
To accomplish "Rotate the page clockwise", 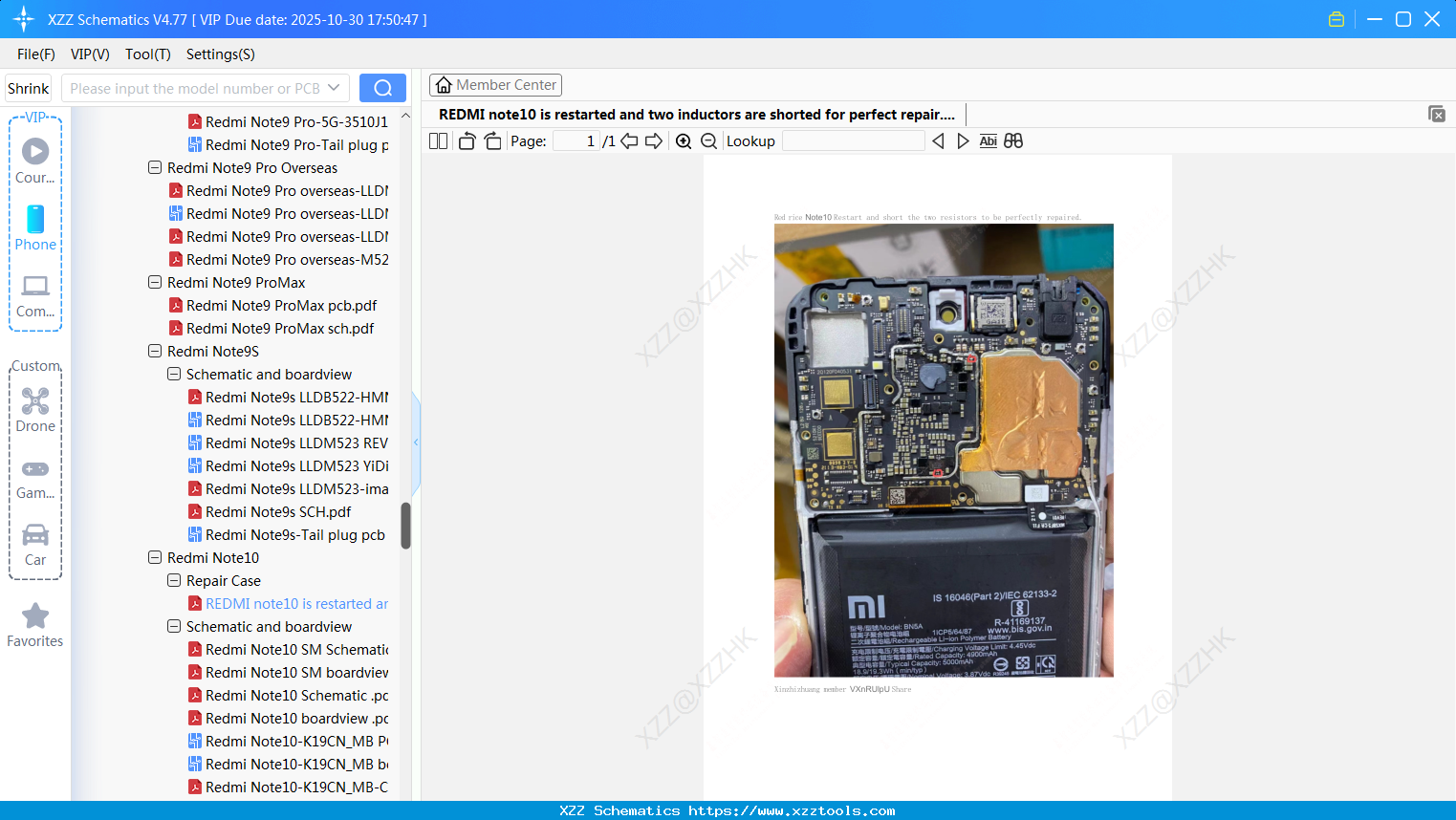I will coord(492,140).
